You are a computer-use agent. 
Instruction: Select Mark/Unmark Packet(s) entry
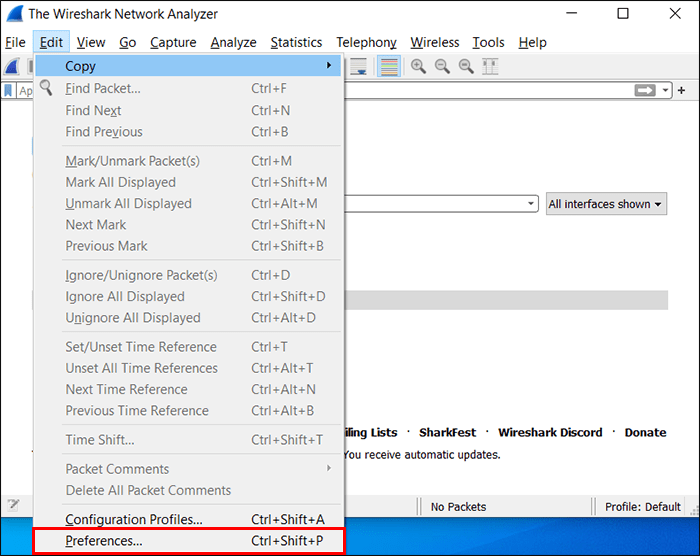point(189,161)
